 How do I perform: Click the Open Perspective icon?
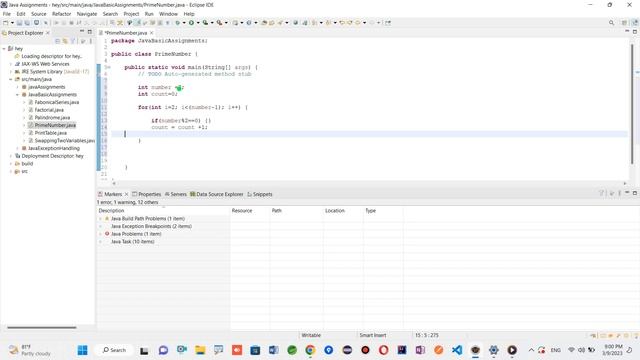pos(624,23)
